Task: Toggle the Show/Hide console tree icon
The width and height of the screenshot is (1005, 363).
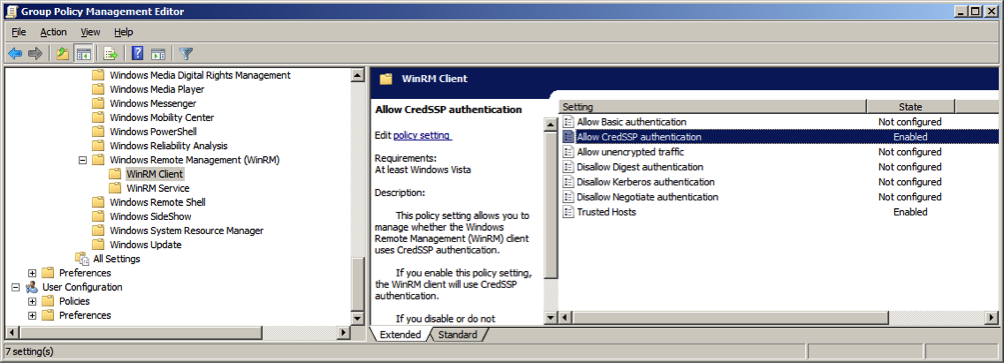Action: (x=83, y=54)
